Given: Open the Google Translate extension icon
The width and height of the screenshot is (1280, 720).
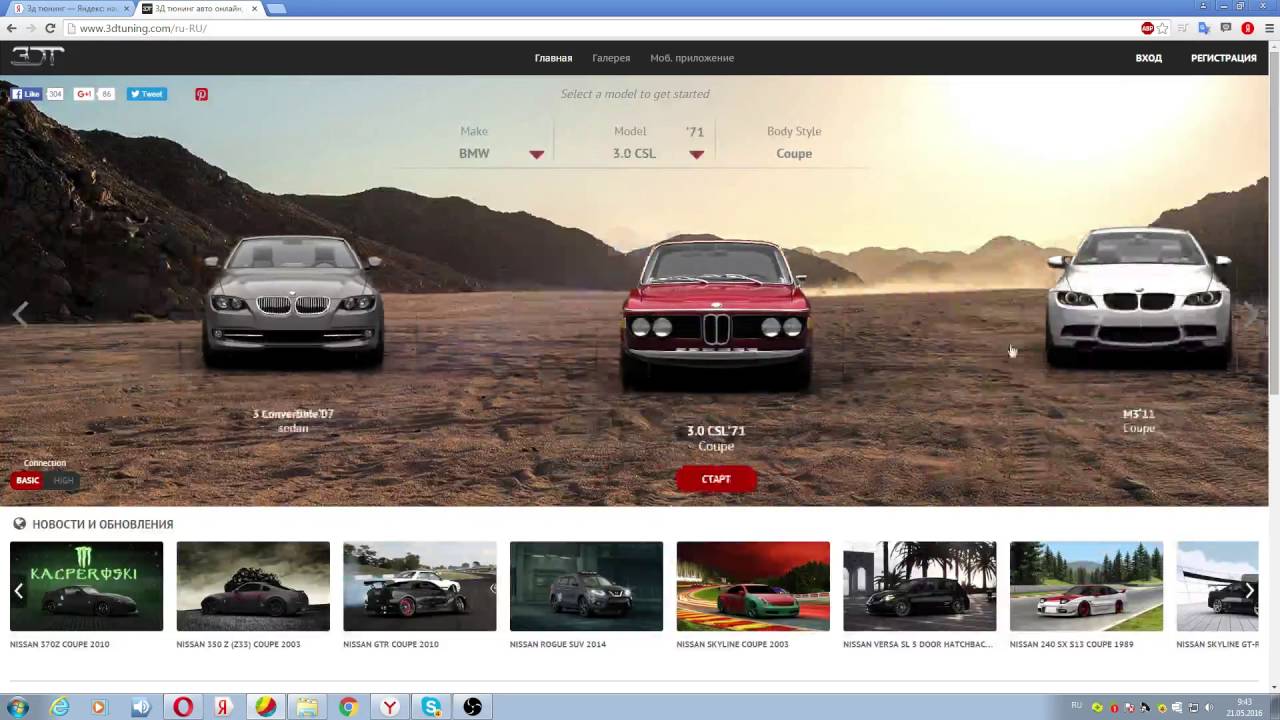Looking at the screenshot, I should [1204, 28].
